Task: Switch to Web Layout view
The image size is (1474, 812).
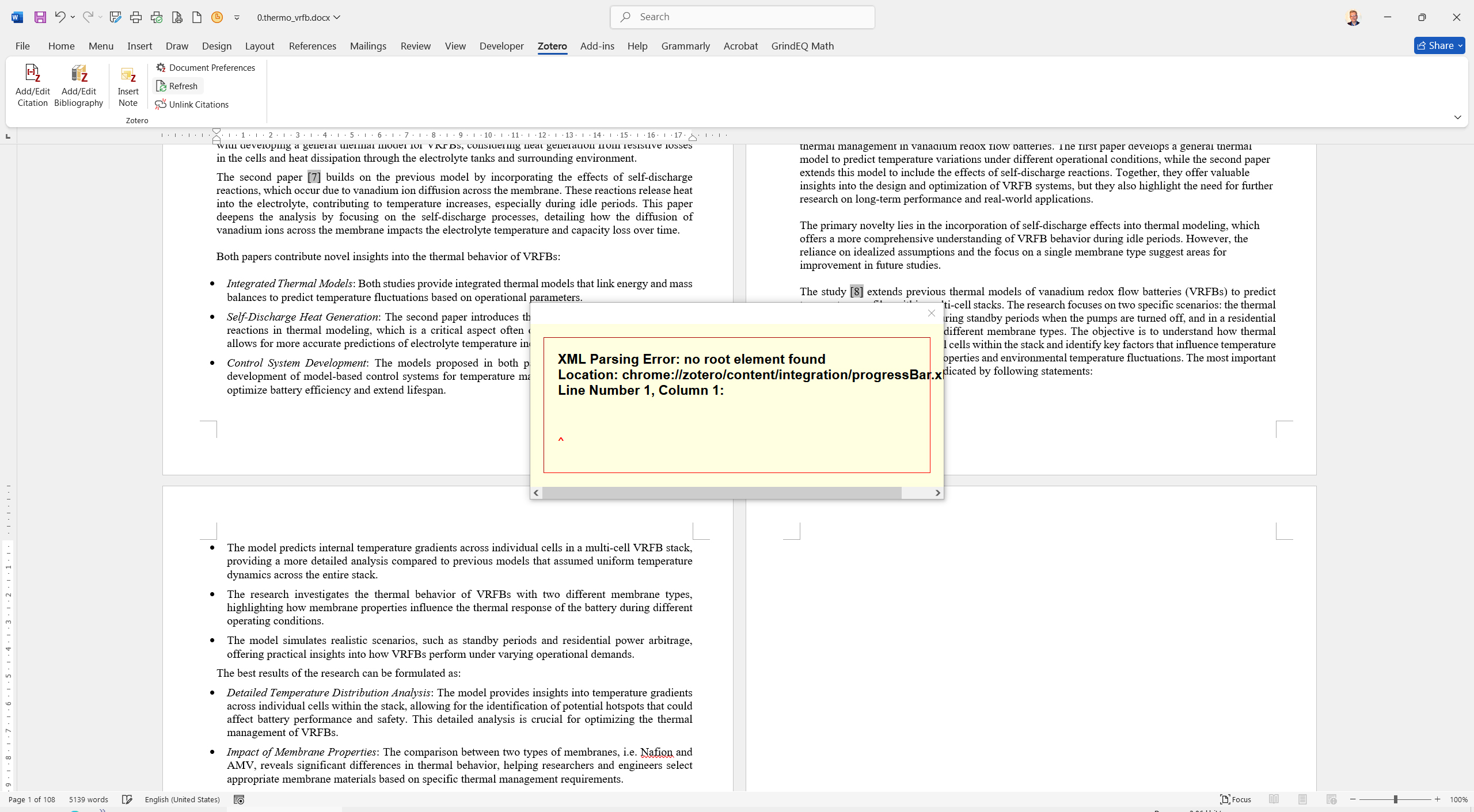Action: (x=1331, y=799)
